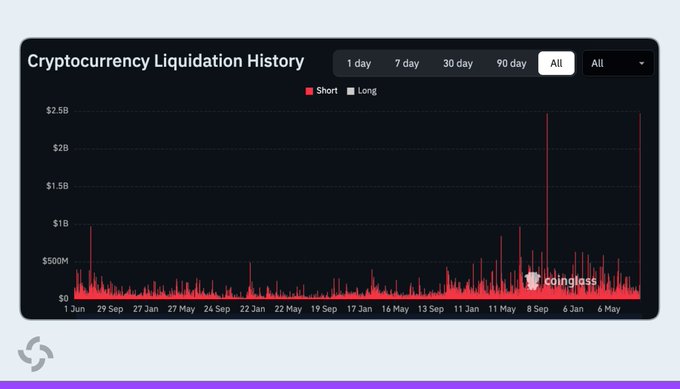This screenshot has width=680, height=389.
Task: Click the 6 Jan x-axis date
Action: pyautogui.click(x=573, y=309)
